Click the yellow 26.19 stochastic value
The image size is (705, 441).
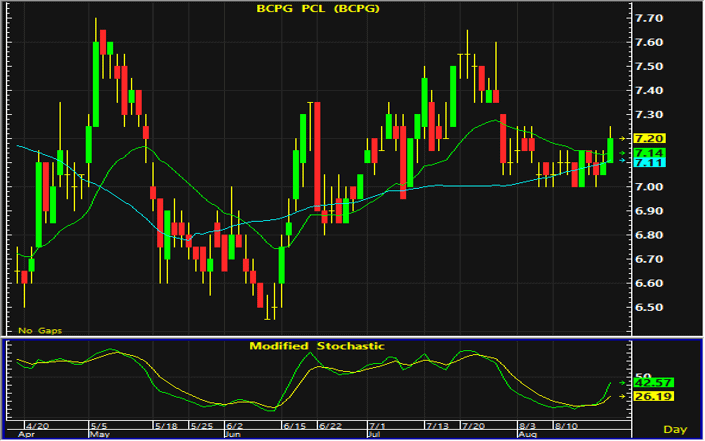(x=653, y=396)
